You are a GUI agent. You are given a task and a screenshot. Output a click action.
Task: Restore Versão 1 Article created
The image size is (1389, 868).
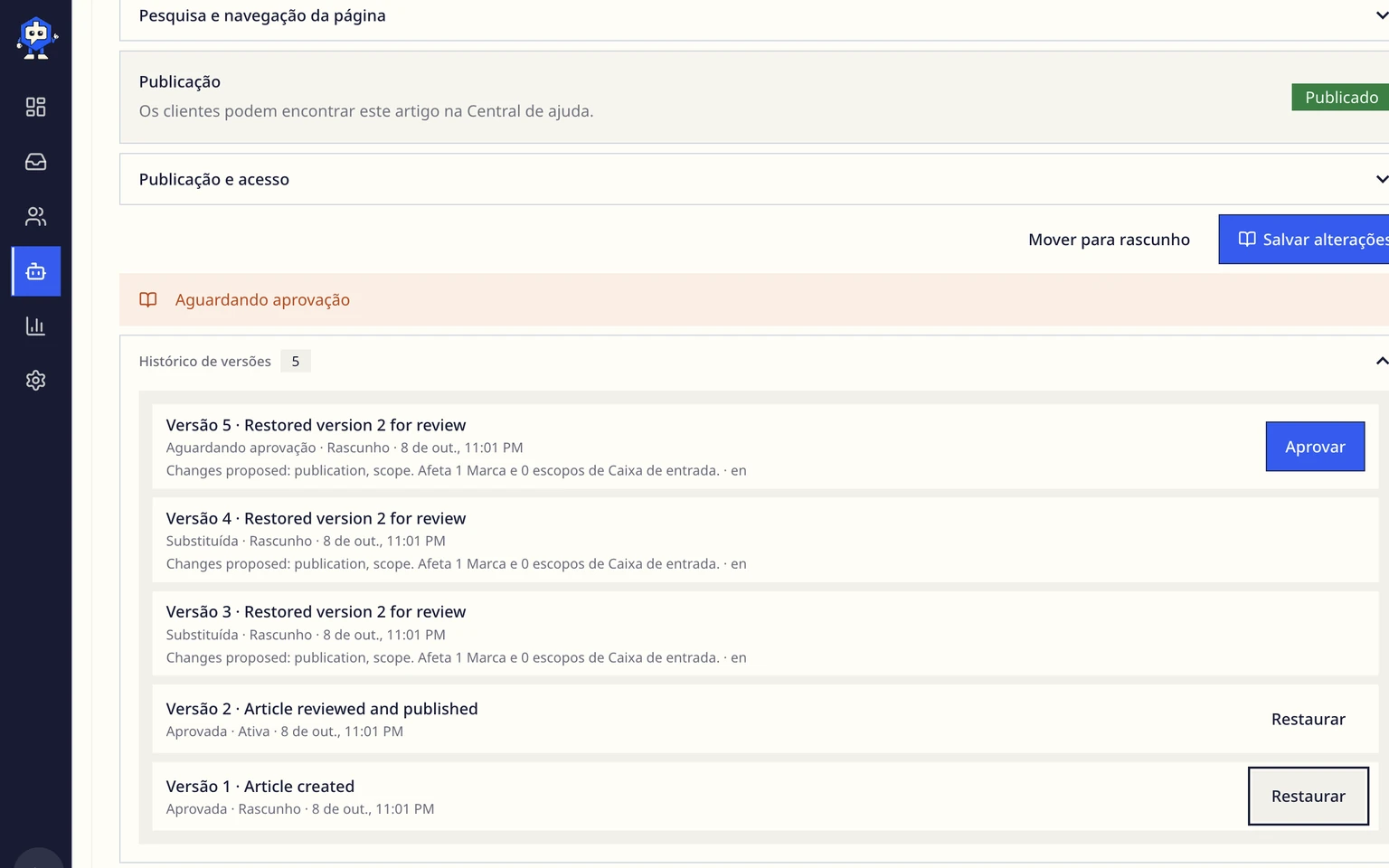[x=1308, y=797]
